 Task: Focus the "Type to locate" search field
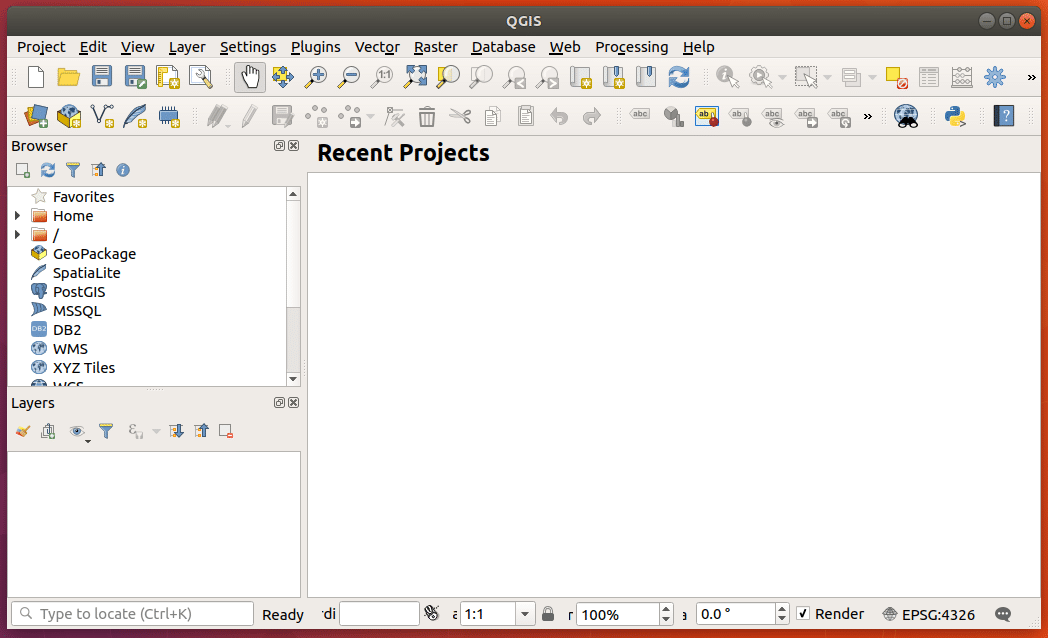tap(132, 614)
